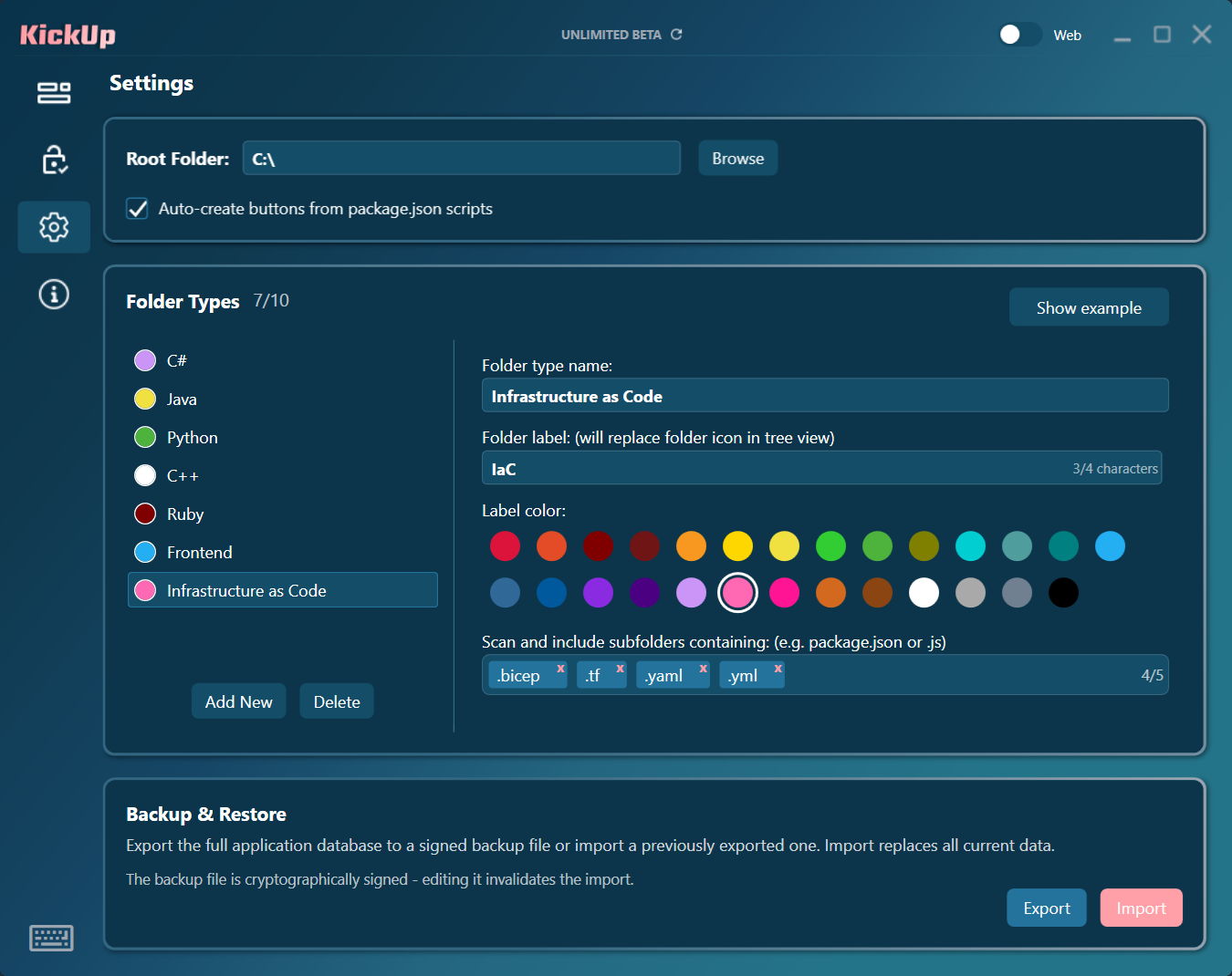
Task: Toggle the Web switch
Action: pyautogui.click(x=1019, y=35)
